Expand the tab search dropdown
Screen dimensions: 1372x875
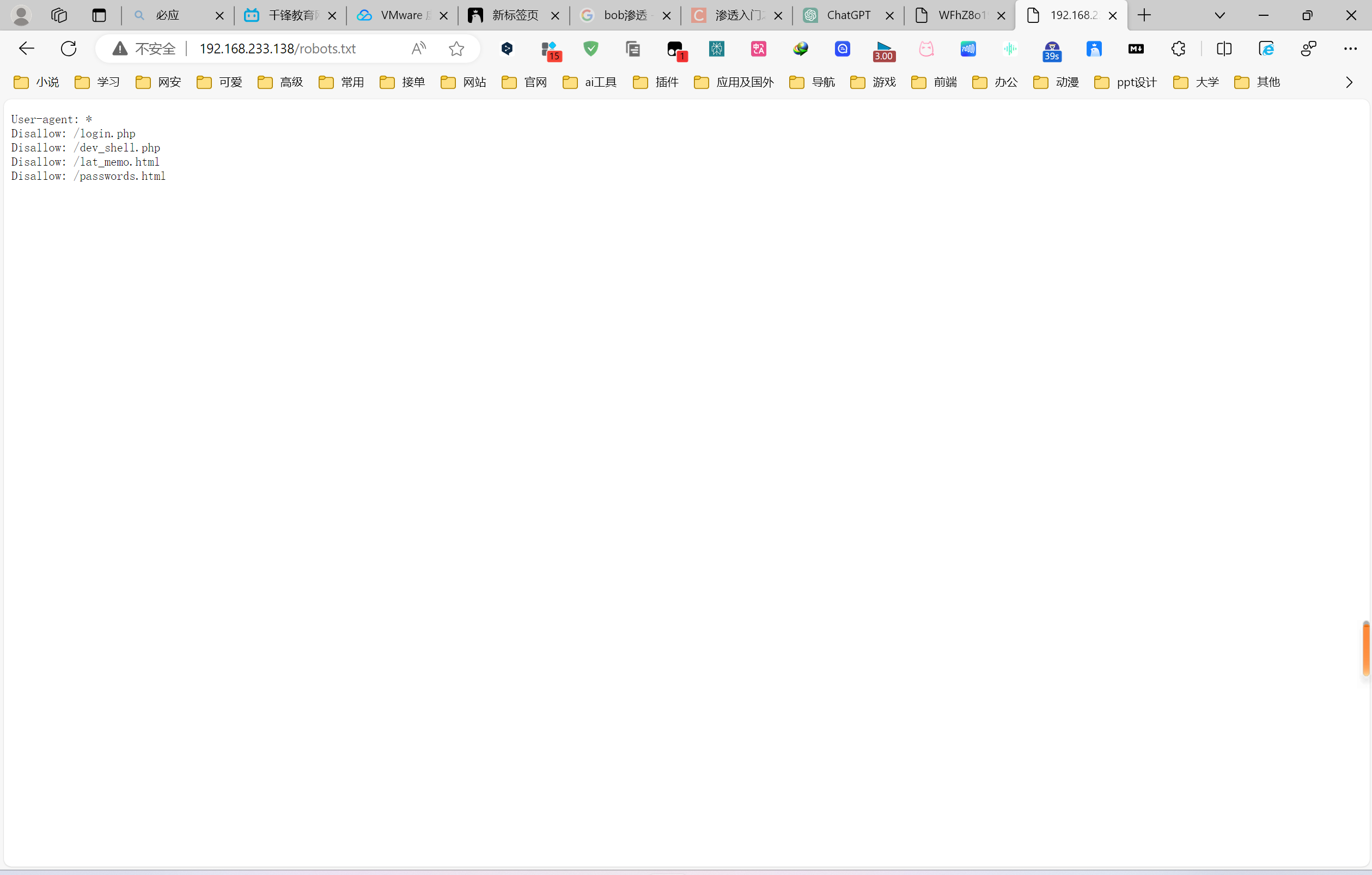pos(1220,15)
